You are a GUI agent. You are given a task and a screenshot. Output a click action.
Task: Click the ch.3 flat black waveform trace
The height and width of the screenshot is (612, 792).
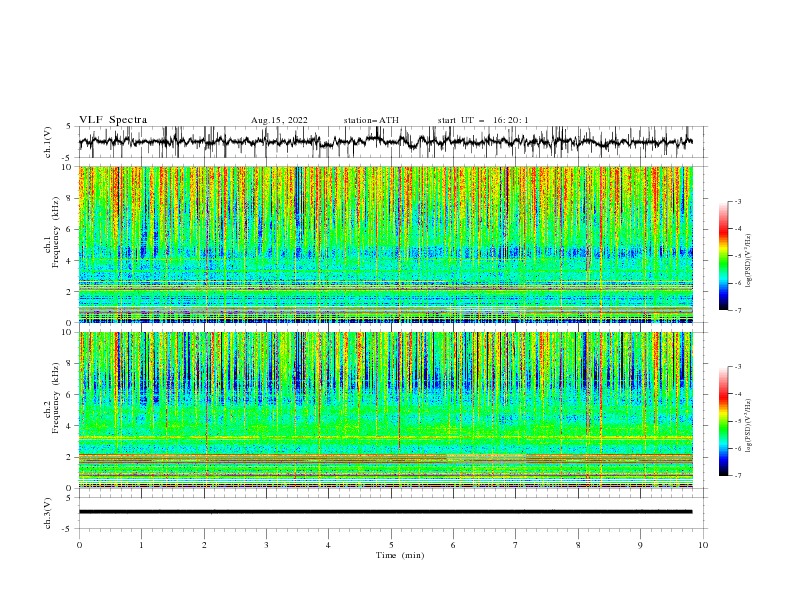click(x=386, y=512)
